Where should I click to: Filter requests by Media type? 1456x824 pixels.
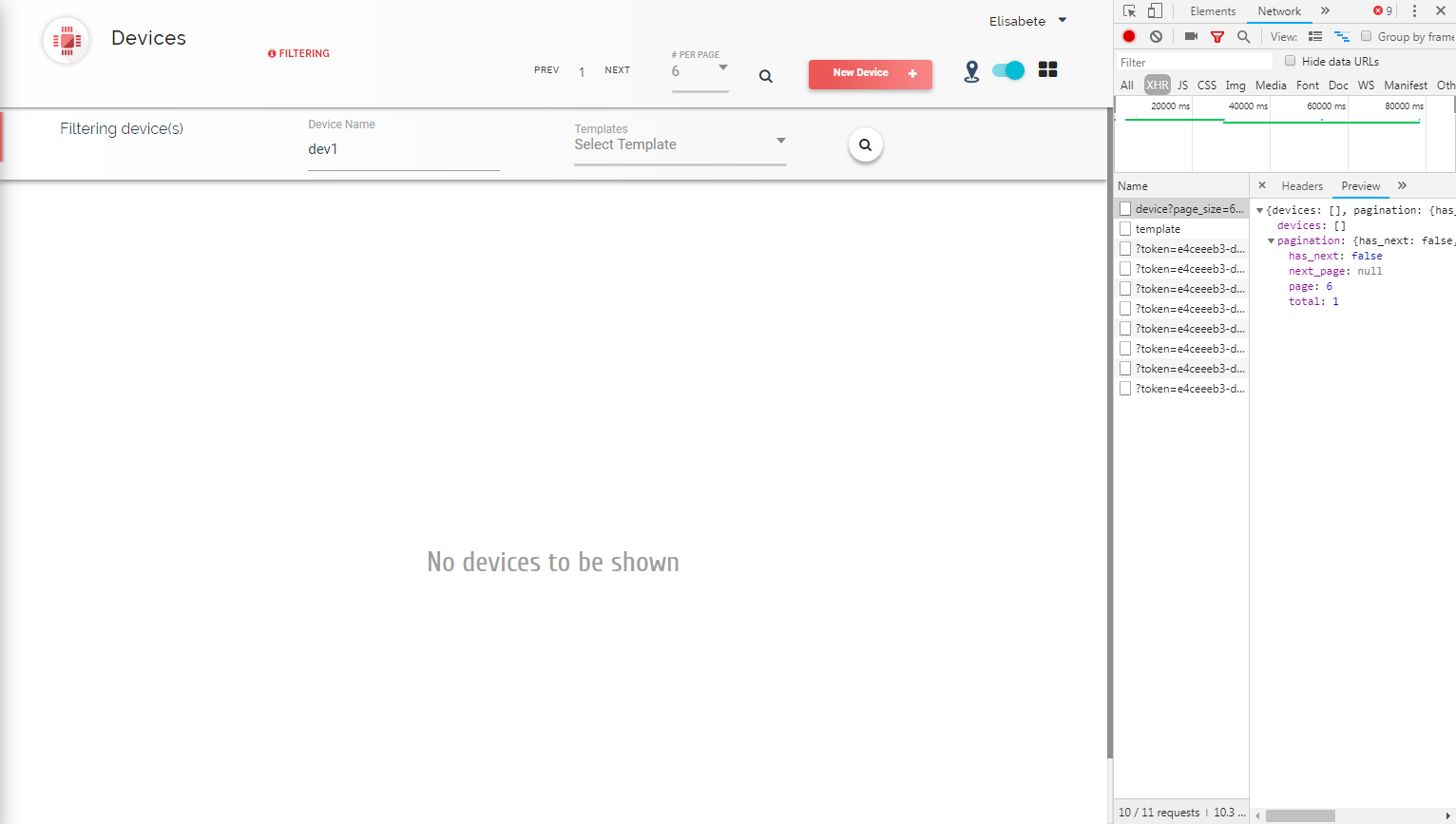[x=1271, y=85]
